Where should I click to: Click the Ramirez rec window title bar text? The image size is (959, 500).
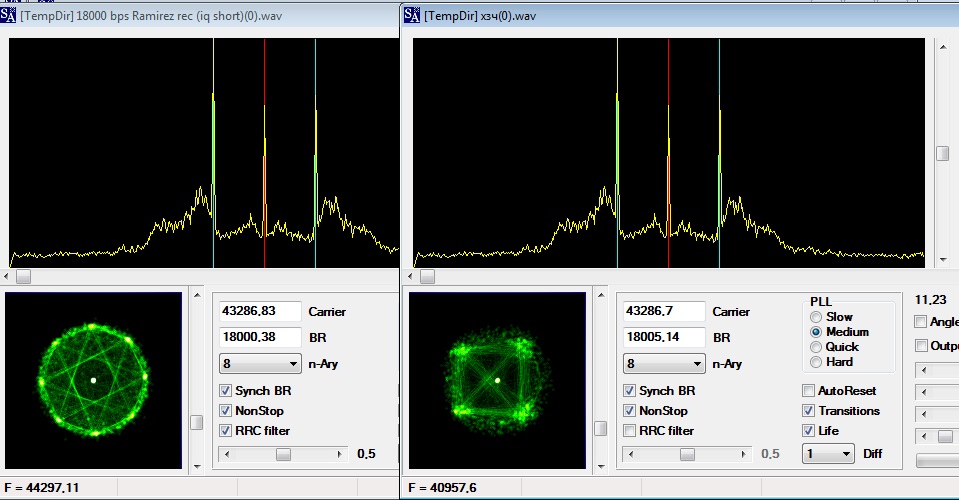pyautogui.click(x=151, y=16)
